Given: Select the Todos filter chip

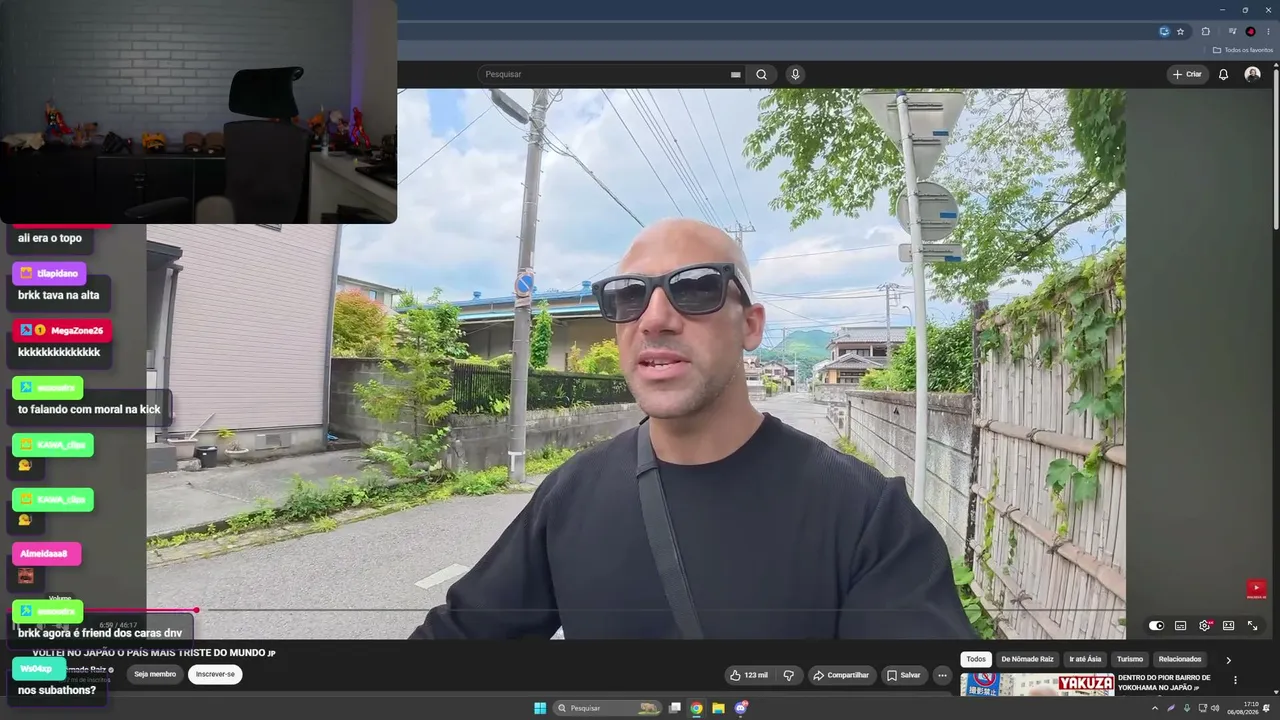Looking at the screenshot, I should coord(976,659).
